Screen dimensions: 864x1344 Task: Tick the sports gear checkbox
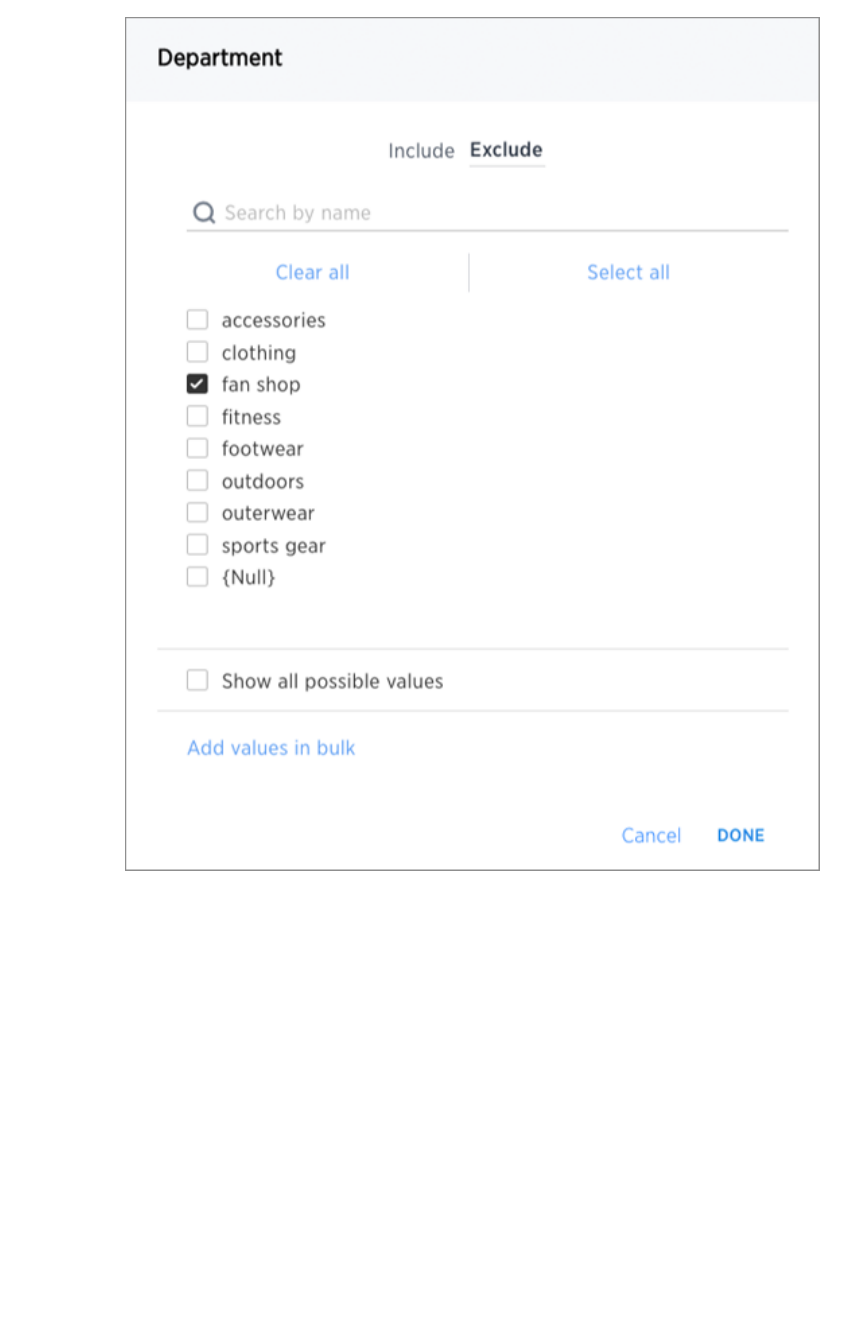tap(197, 545)
